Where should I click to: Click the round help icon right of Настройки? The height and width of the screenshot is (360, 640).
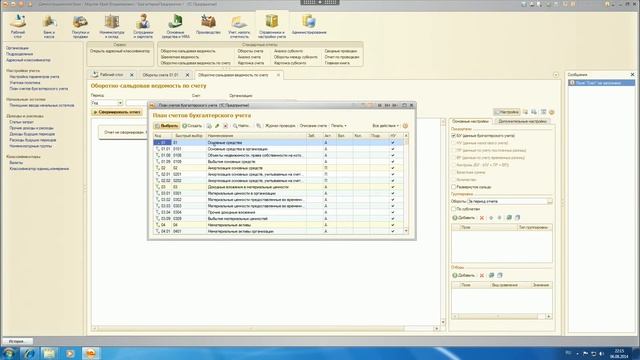pyautogui.click(x=551, y=112)
